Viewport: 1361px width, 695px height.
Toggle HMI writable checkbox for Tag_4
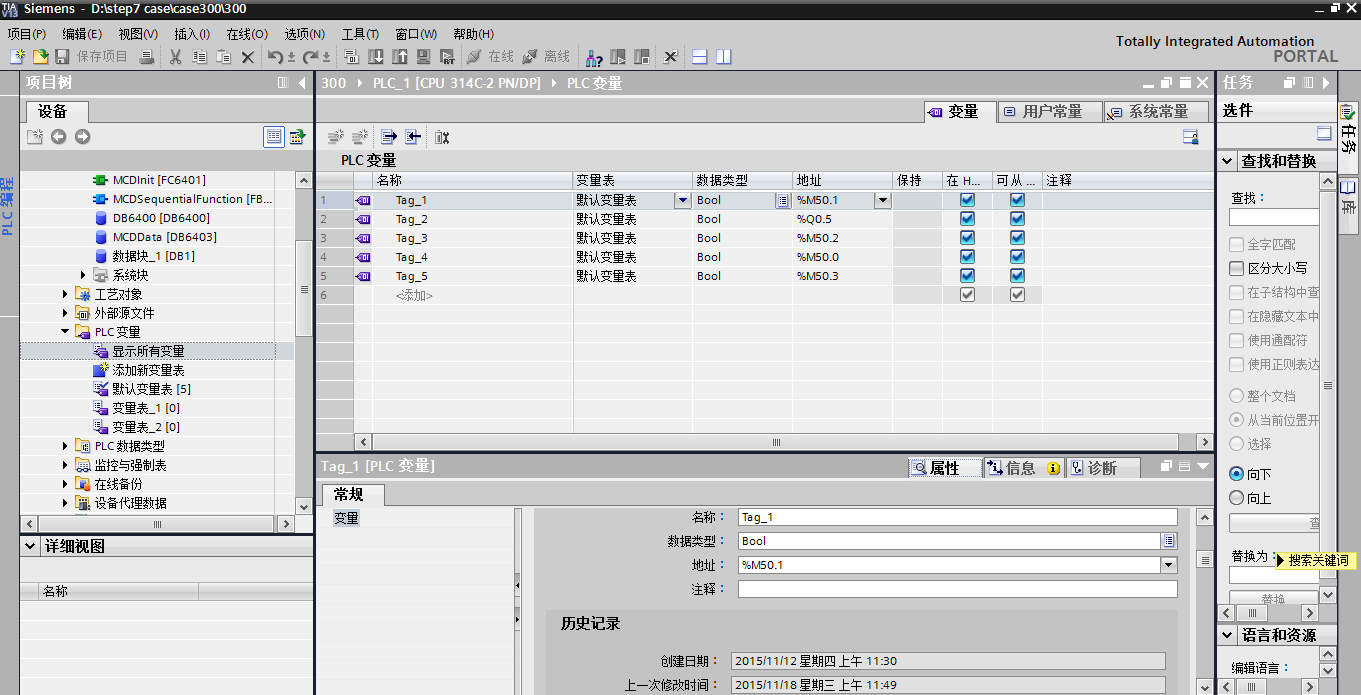1017,257
